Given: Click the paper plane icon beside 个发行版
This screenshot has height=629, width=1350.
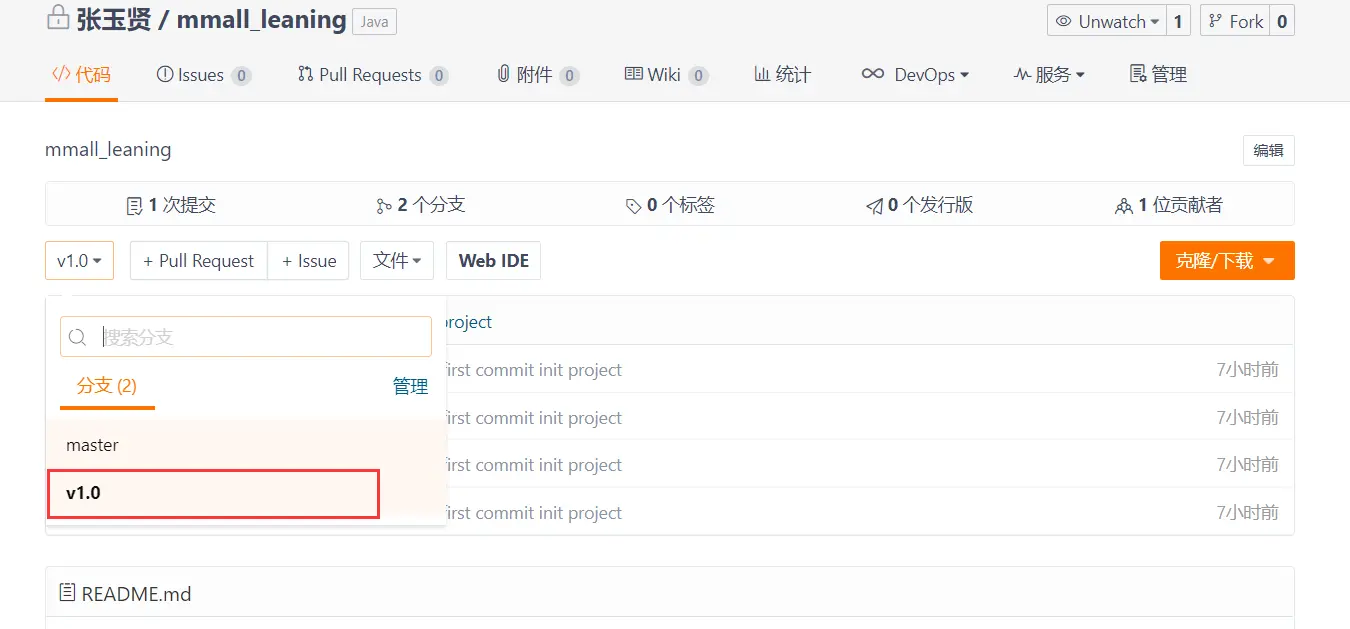Looking at the screenshot, I should [874, 206].
